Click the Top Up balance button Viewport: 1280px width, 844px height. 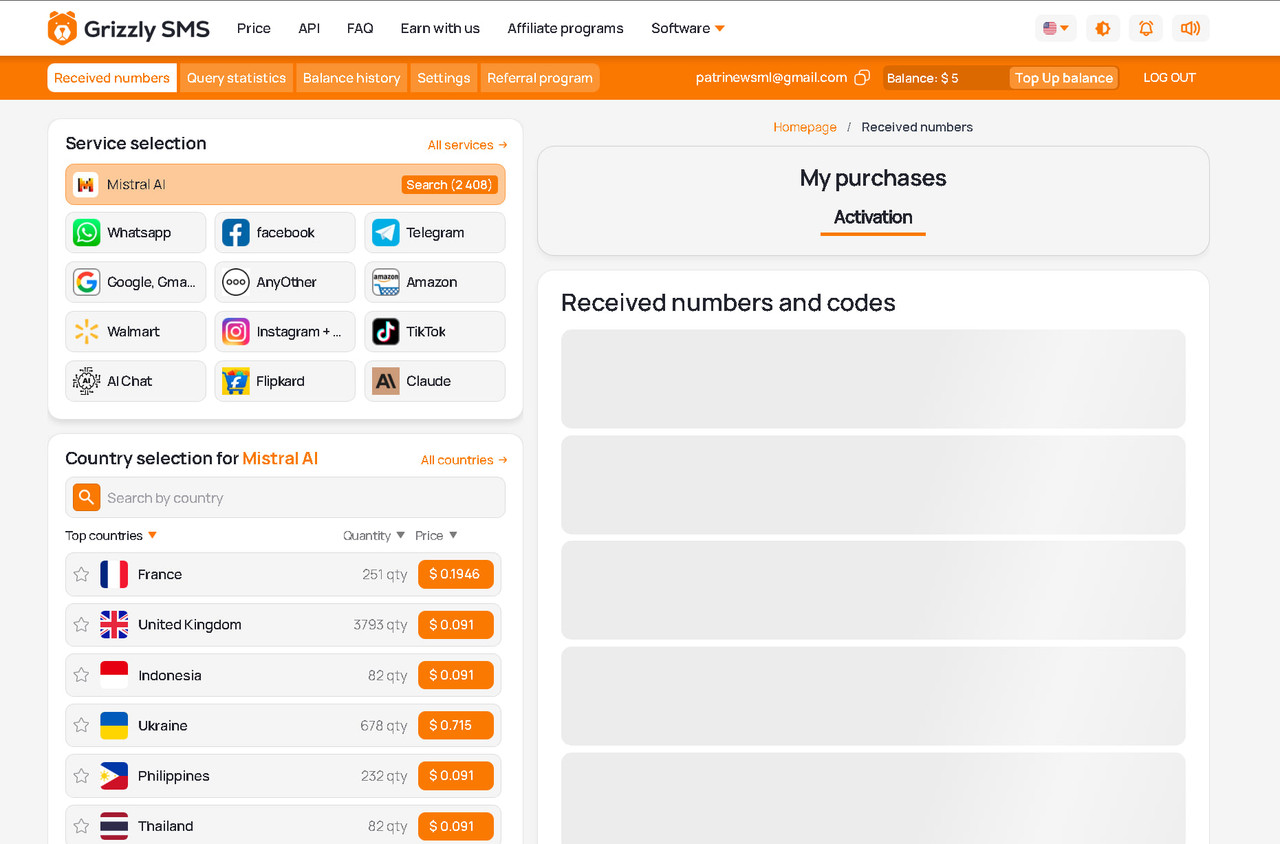[x=1064, y=78]
